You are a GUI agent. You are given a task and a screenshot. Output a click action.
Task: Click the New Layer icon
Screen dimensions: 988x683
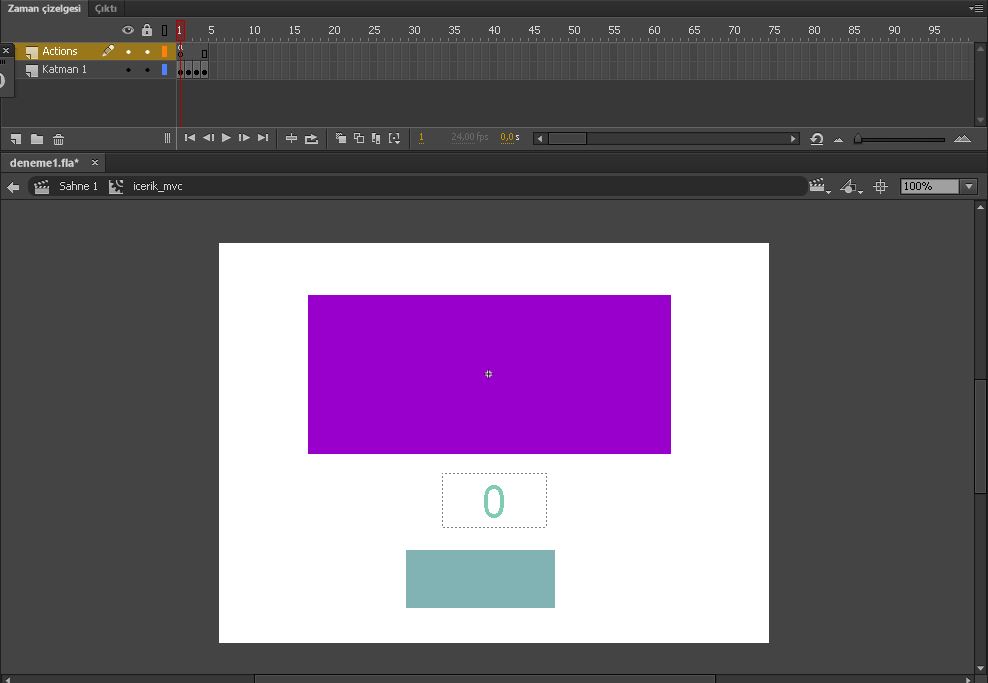tap(15, 139)
